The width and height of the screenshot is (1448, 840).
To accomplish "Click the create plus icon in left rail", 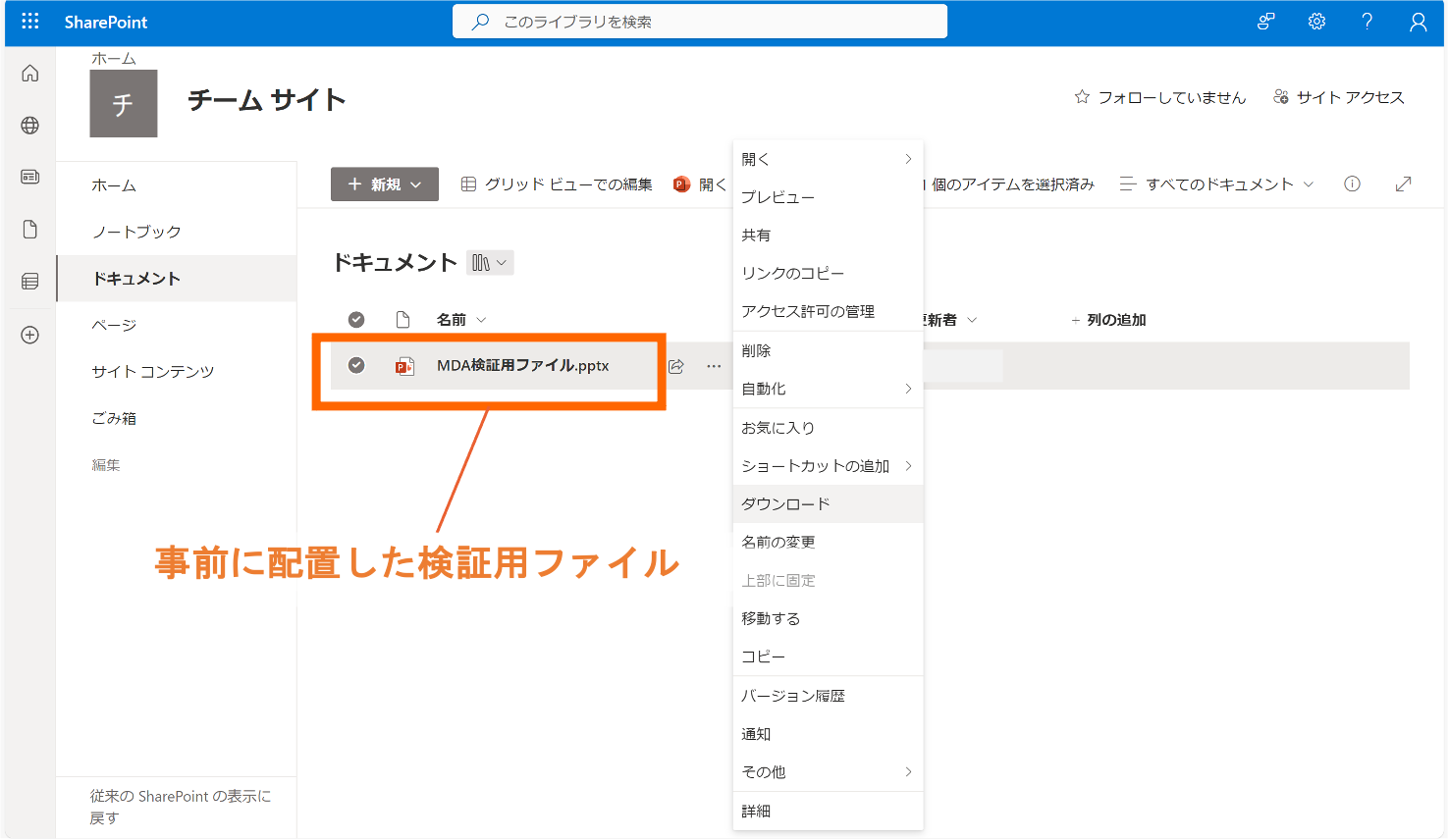I will 30,336.
